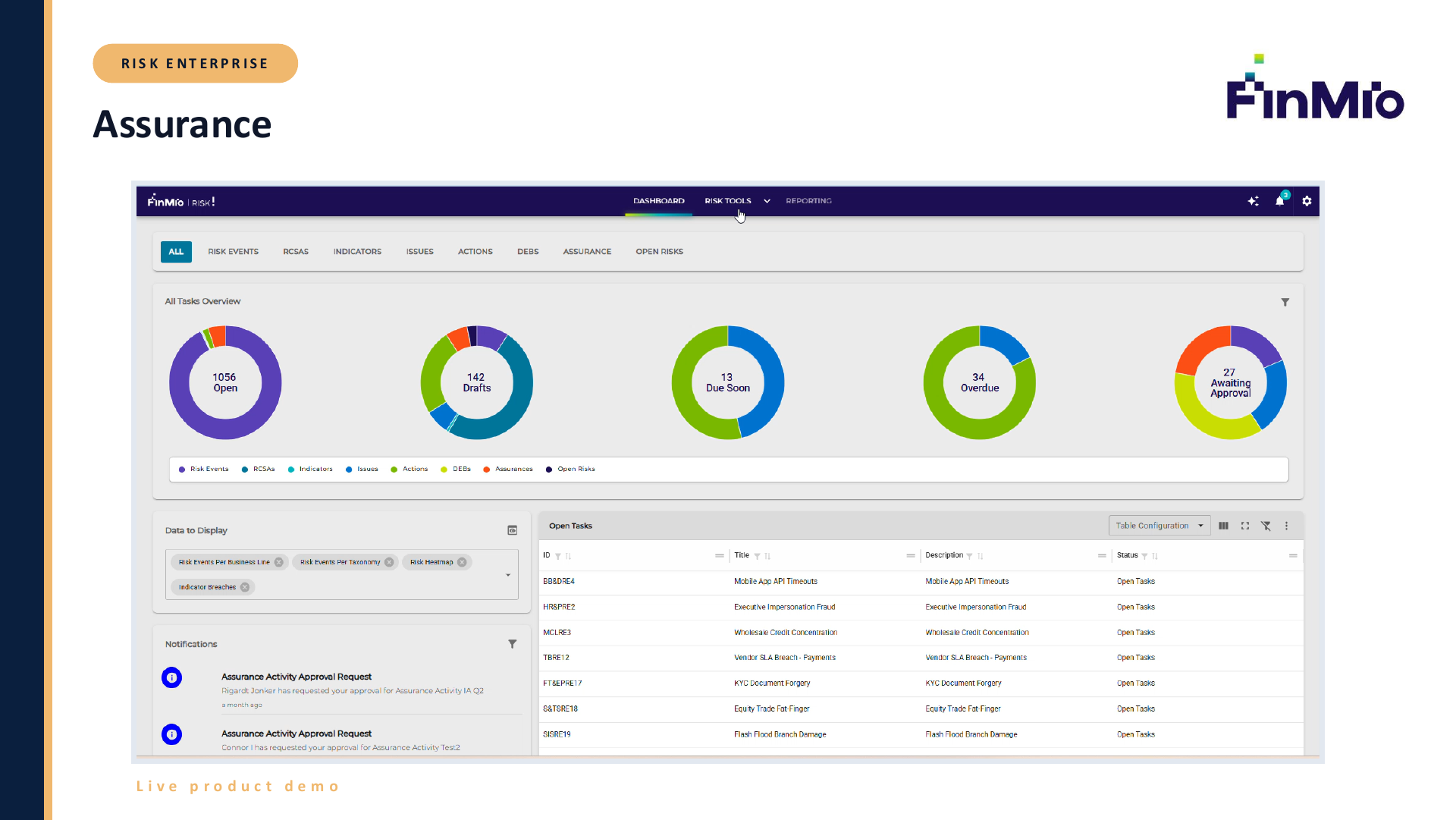Filter the Notifications list
Image resolution: width=1456 pixels, height=820 pixels.
pos(513,644)
